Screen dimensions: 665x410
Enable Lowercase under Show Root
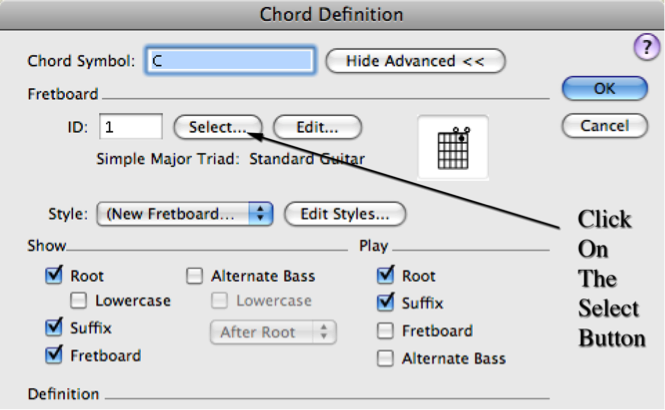point(78,300)
